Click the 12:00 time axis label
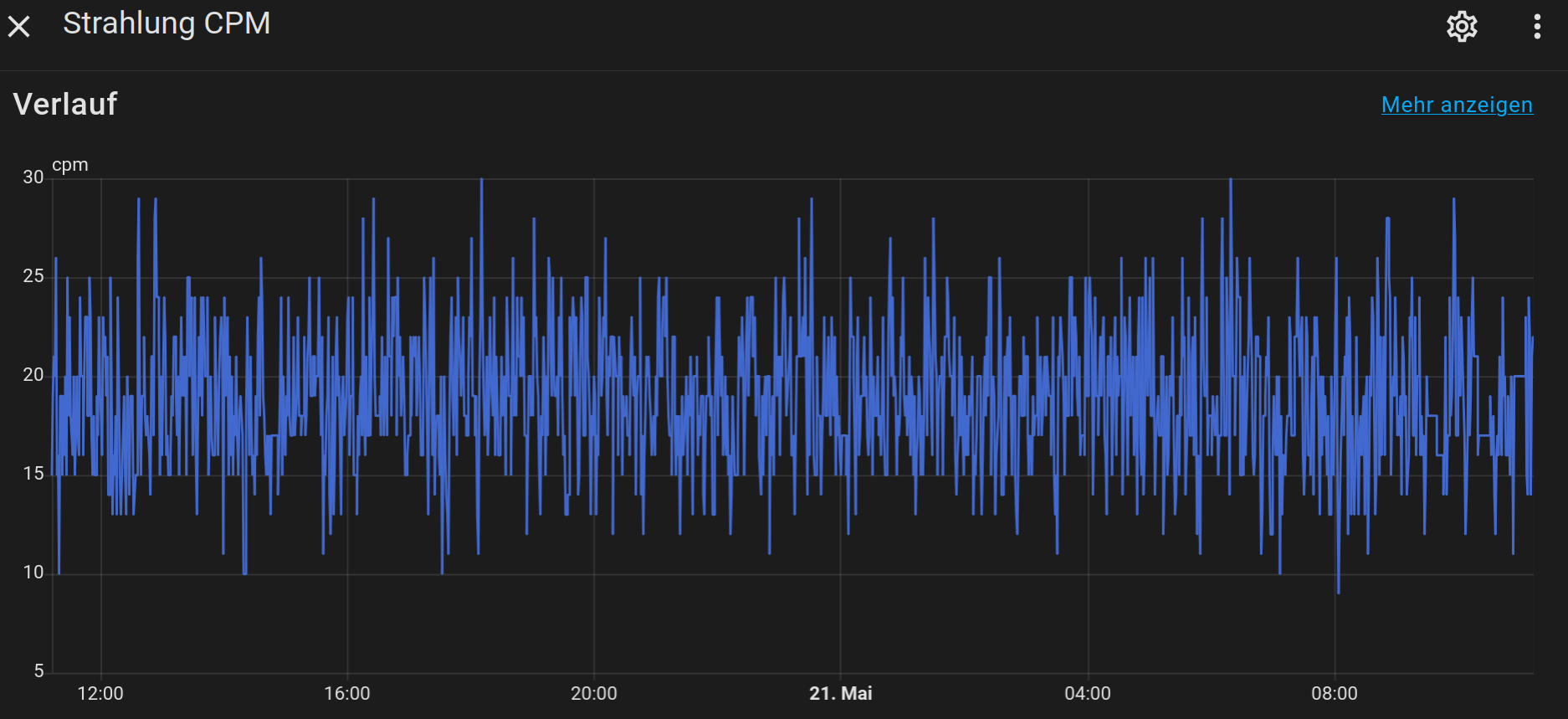Viewport: 1568px width, 719px height. click(x=100, y=693)
